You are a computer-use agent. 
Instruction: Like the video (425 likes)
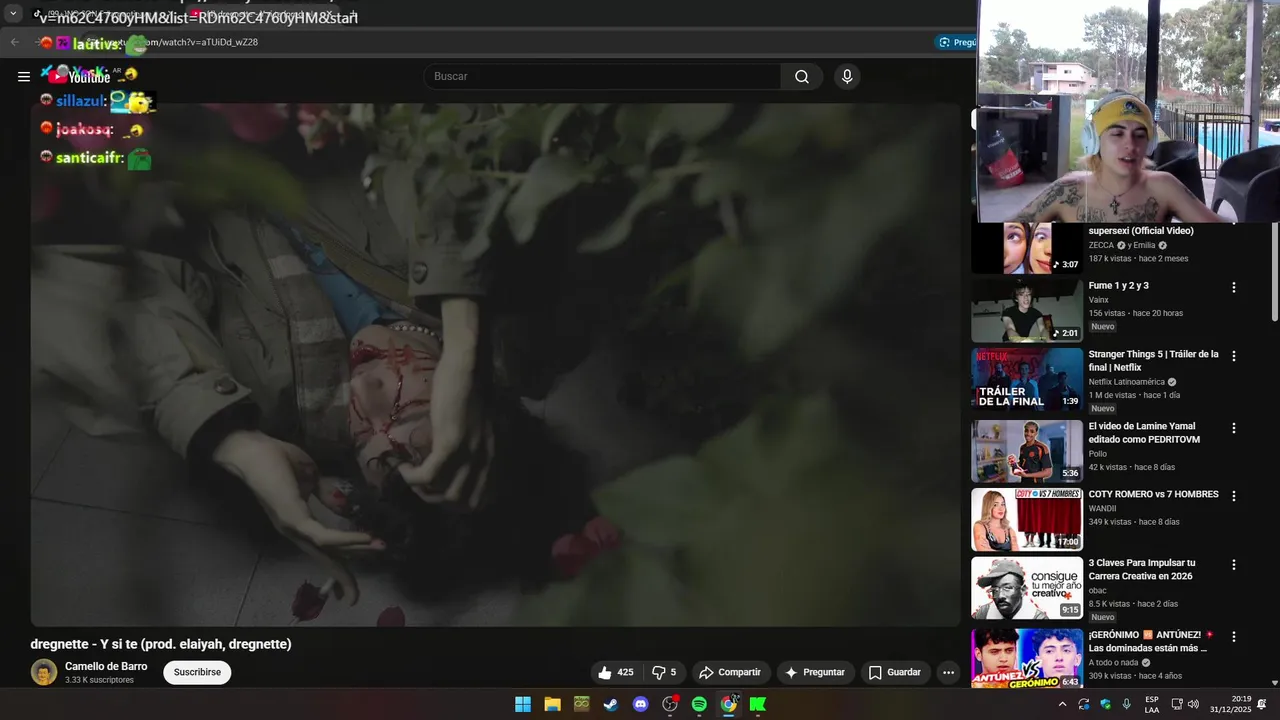[x=616, y=673]
